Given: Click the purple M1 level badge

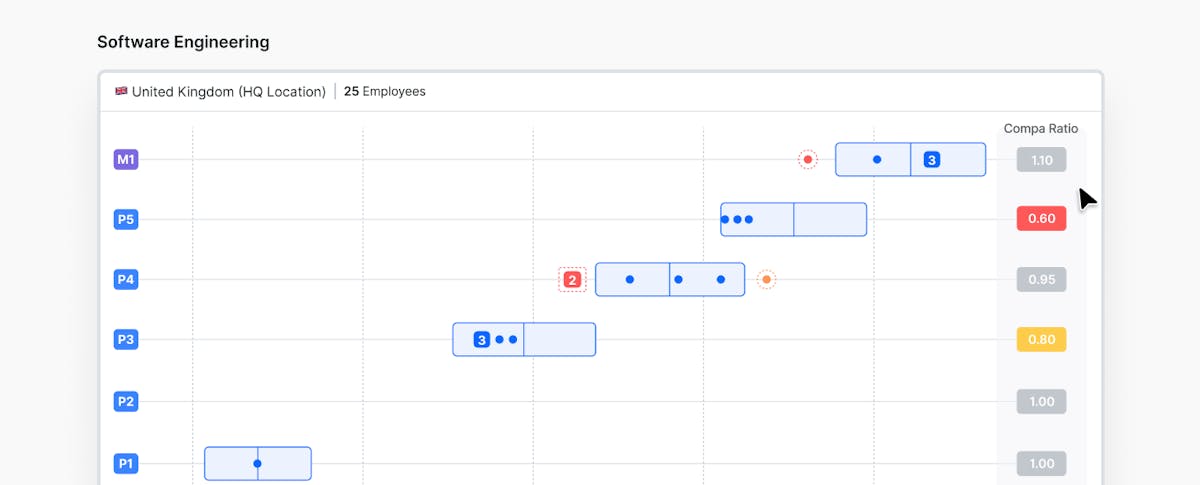Looking at the screenshot, I should pyautogui.click(x=126, y=159).
